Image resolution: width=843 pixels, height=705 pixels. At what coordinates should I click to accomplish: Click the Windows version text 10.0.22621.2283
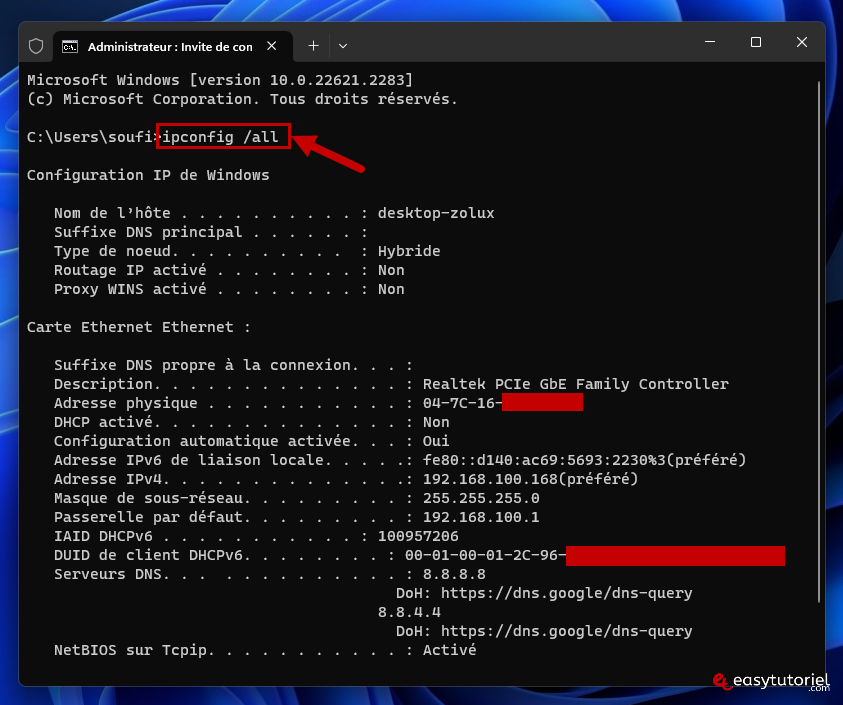(337, 80)
